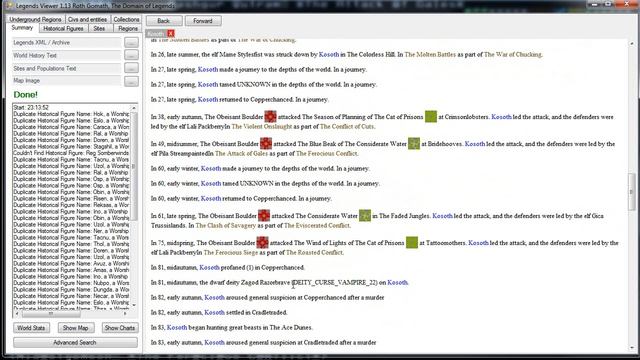Open The Ferocious Conflict link

pyautogui.click(x=327, y=153)
